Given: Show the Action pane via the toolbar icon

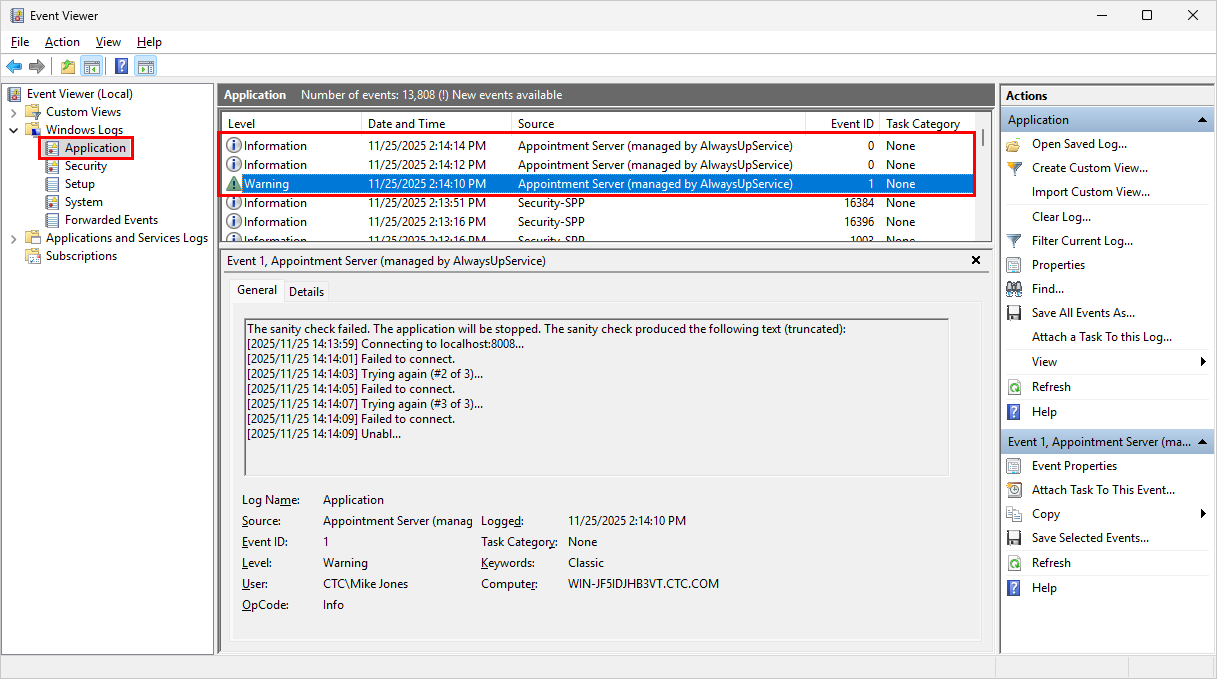Looking at the screenshot, I should (145, 66).
